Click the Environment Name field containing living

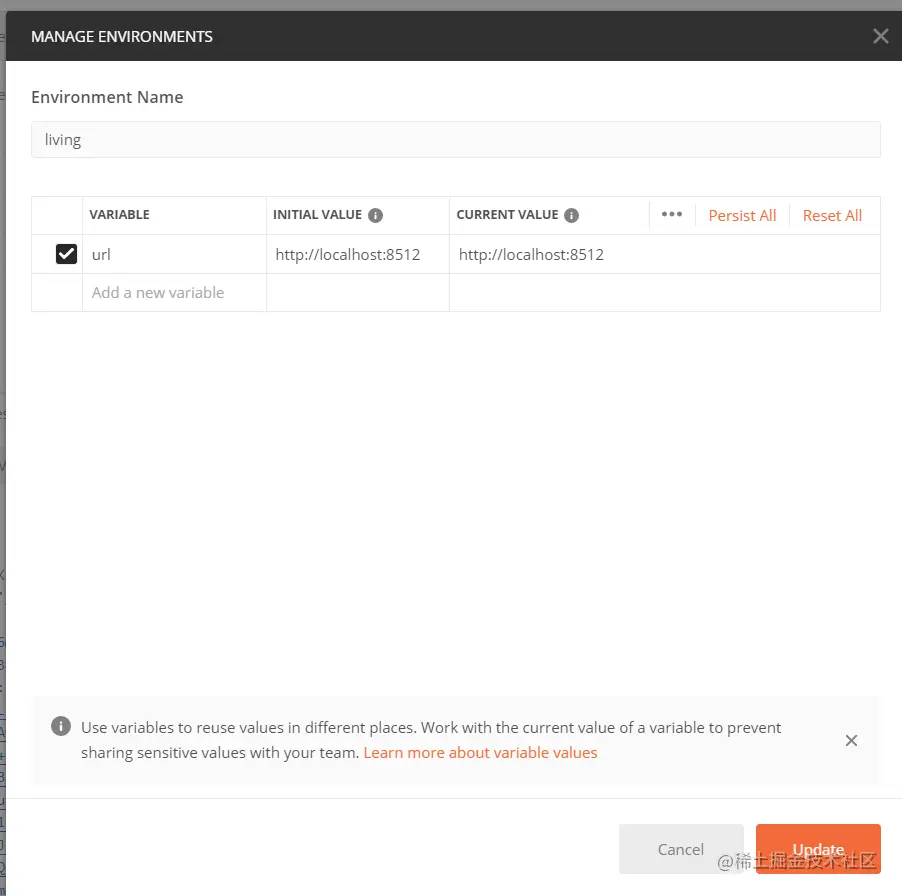coord(456,140)
